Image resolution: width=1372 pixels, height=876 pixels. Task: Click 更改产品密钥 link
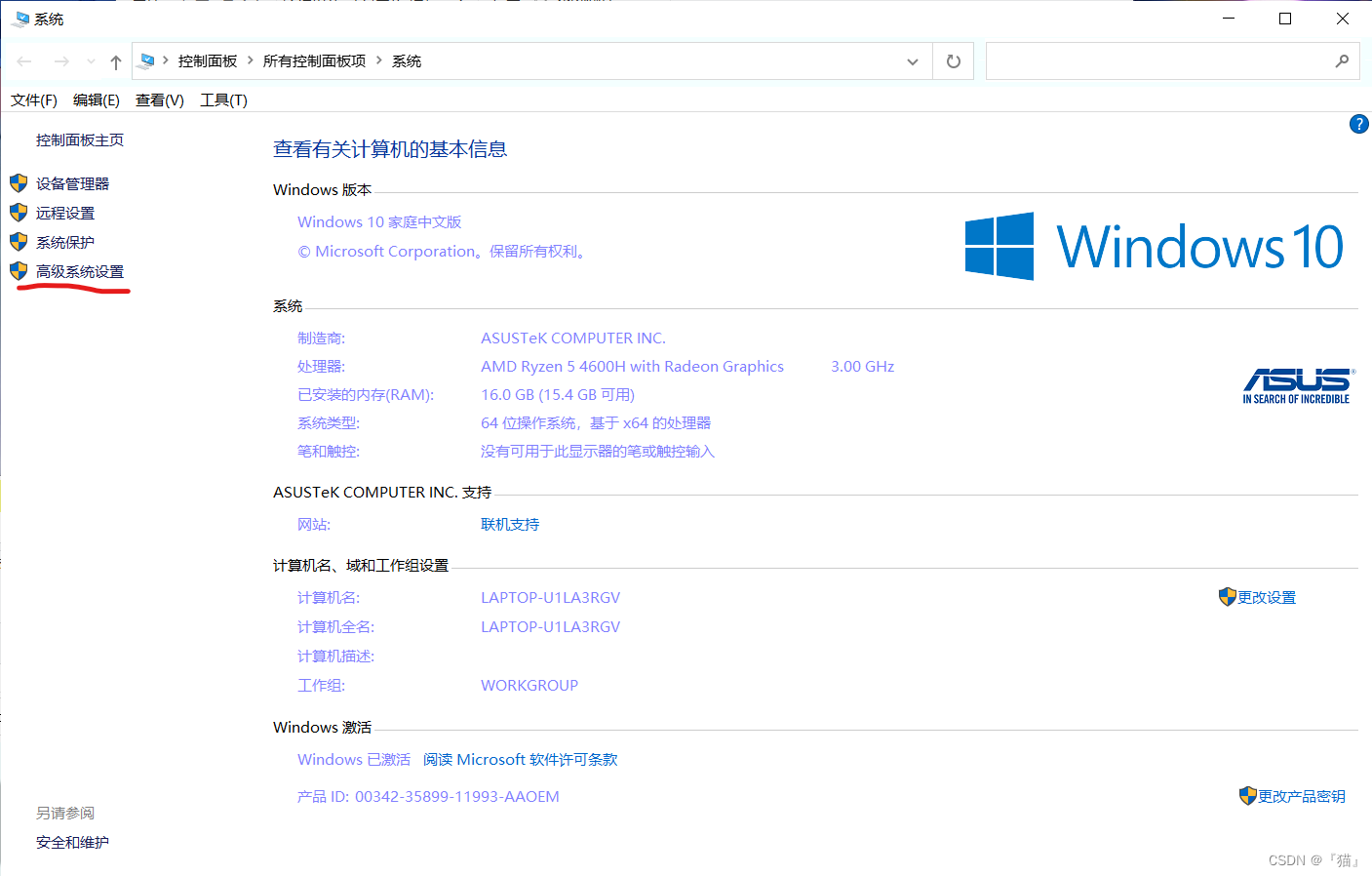point(1302,796)
